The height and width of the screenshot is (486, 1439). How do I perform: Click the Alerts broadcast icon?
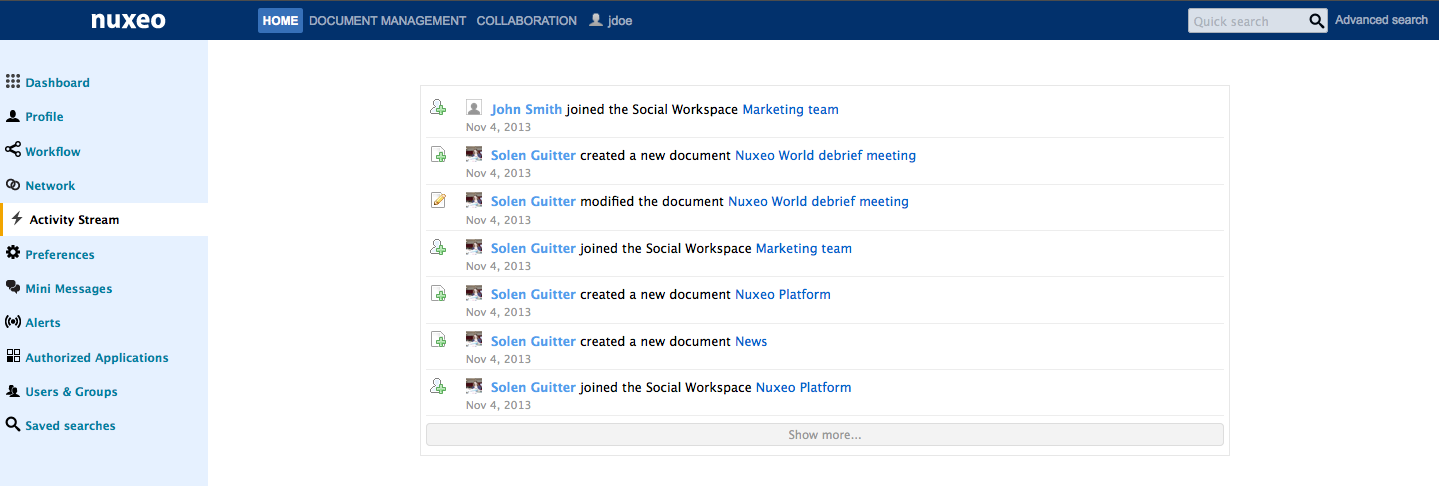click(x=13, y=322)
